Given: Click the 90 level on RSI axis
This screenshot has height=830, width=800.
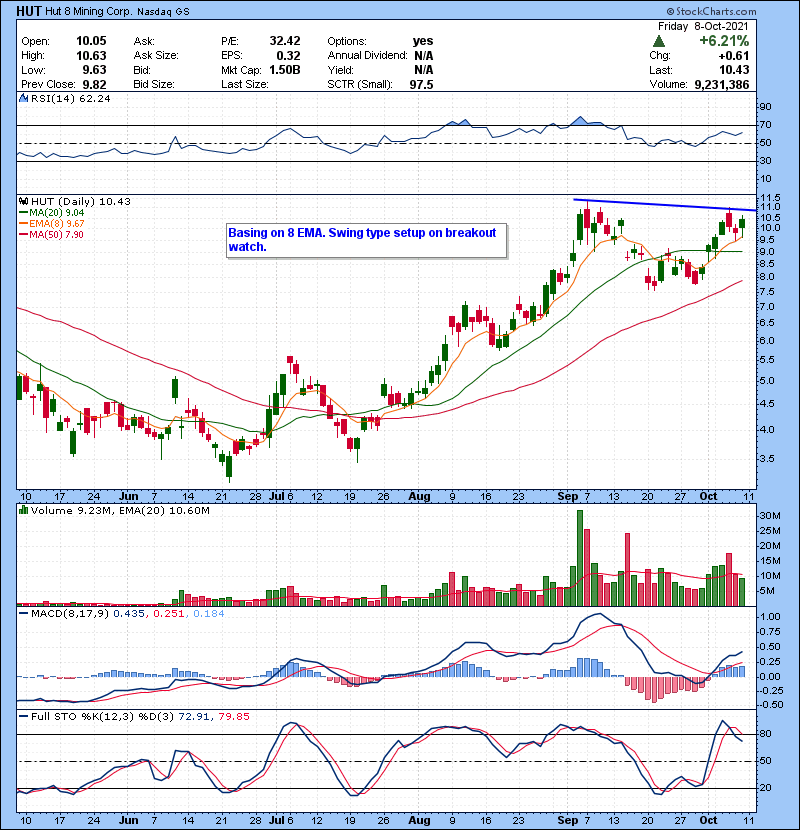Looking at the screenshot, I should click(766, 107).
